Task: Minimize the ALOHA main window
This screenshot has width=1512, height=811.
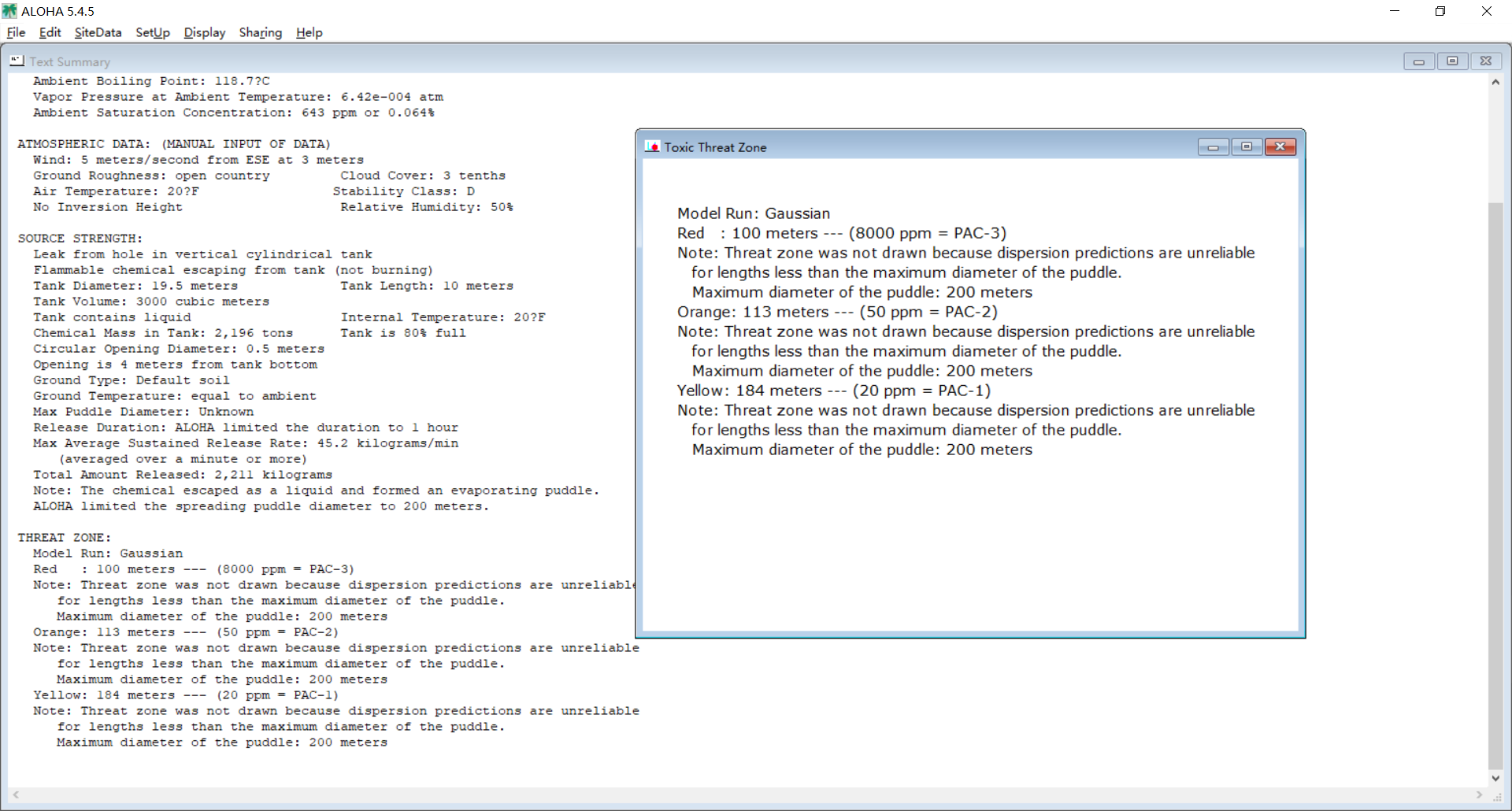Action: tap(1395, 11)
